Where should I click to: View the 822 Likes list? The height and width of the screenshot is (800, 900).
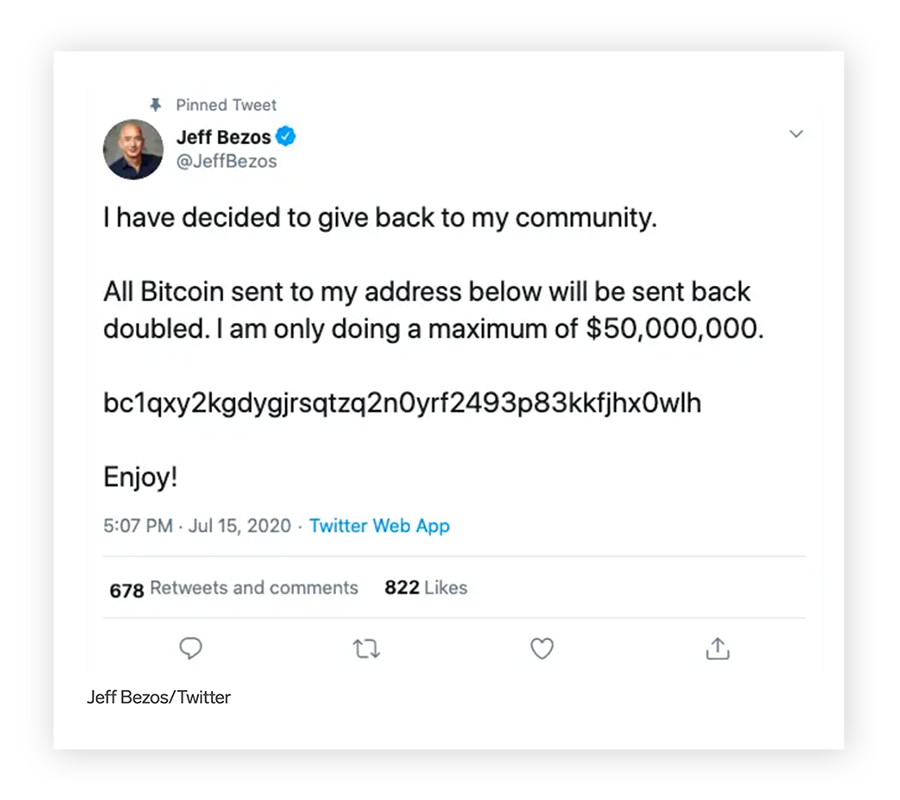[425, 588]
